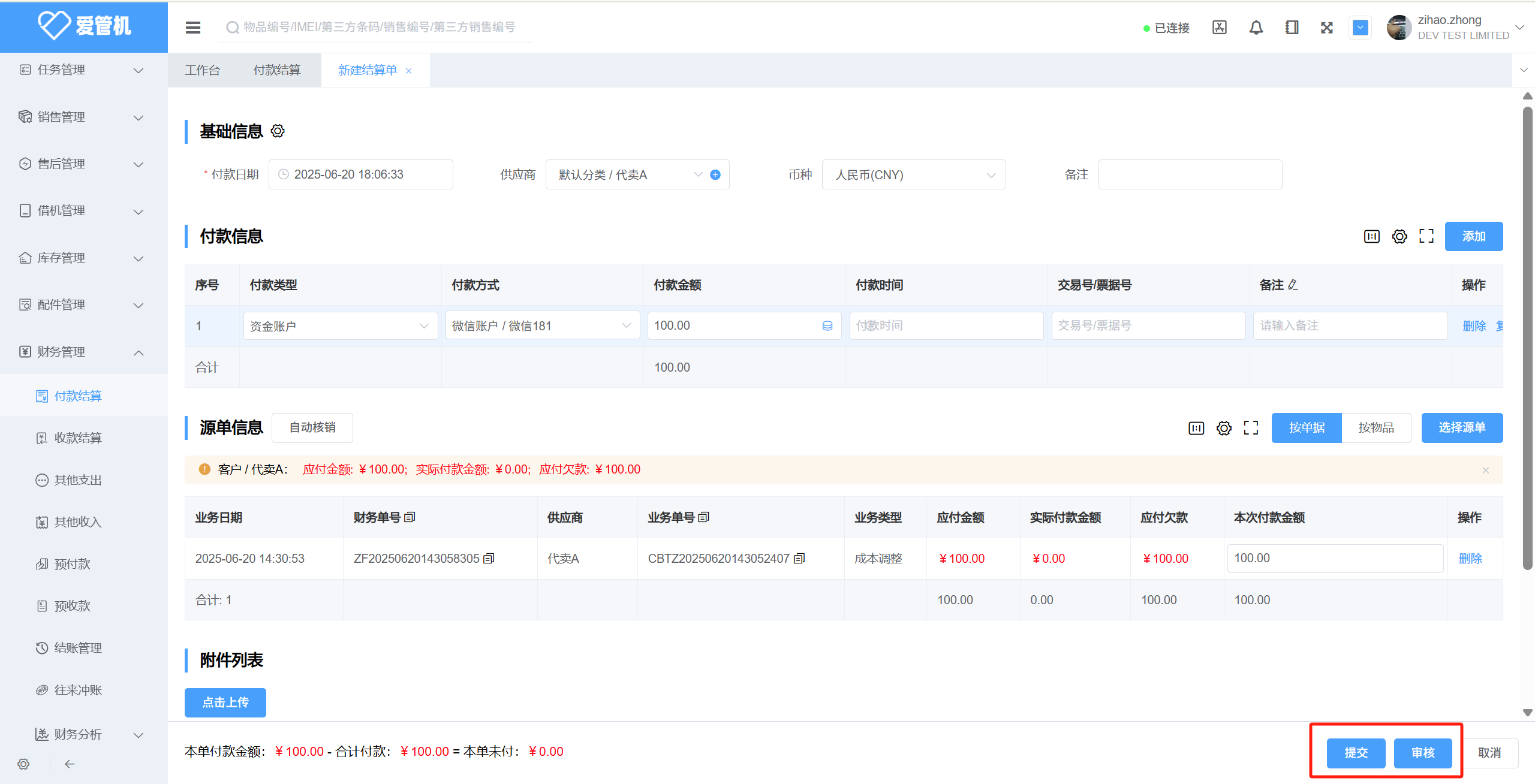1535x784 pixels.
Task: Click 点击上传 attachment button
Action: (225, 702)
